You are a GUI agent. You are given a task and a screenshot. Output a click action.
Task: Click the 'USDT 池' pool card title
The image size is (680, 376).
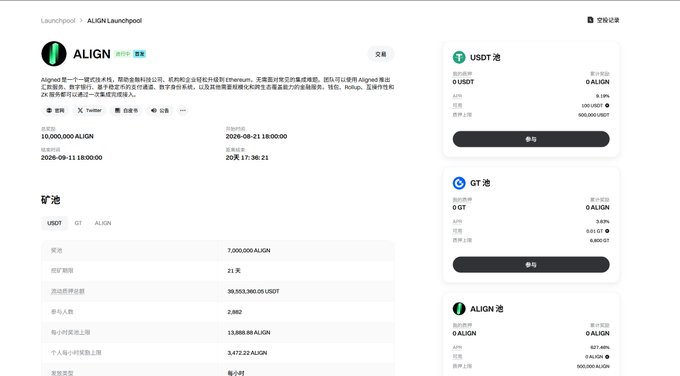pos(485,57)
